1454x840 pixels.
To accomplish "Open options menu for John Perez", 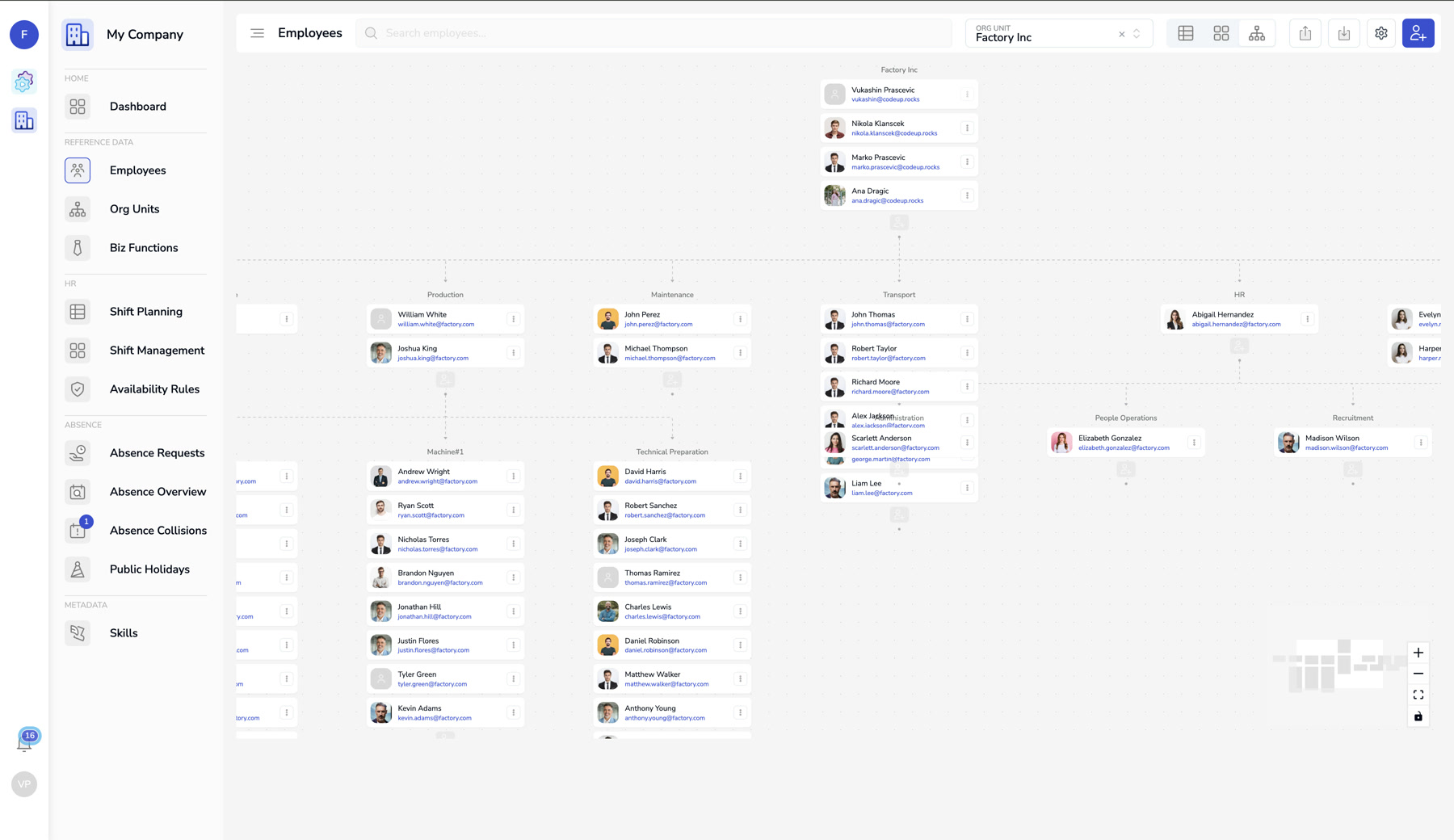I will pyautogui.click(x=740, y=319).
